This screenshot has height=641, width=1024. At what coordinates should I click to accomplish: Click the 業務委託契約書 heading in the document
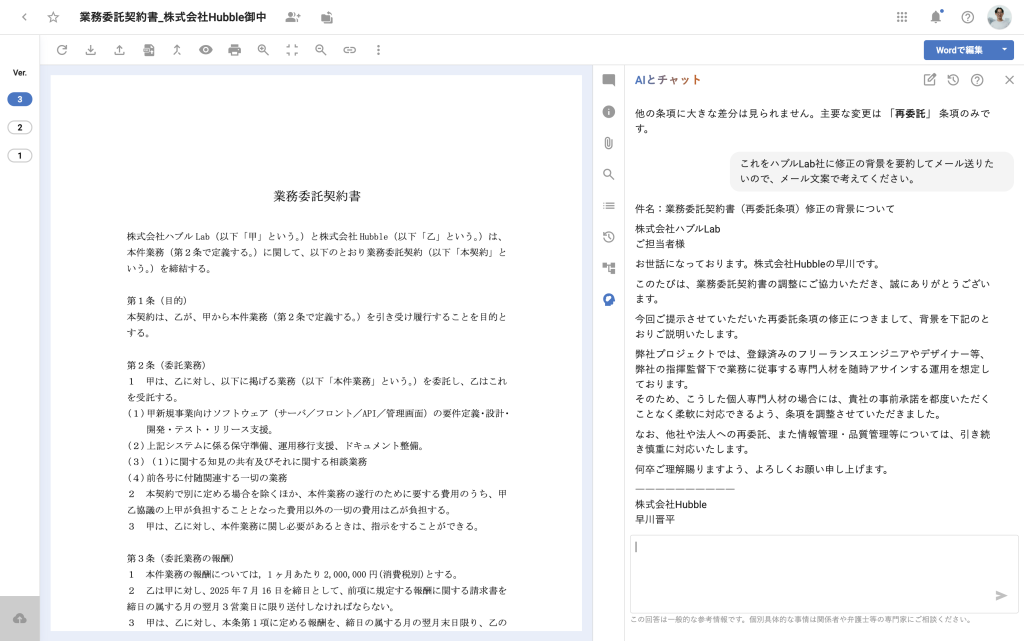pyautogui.click(x=317, y=196)
